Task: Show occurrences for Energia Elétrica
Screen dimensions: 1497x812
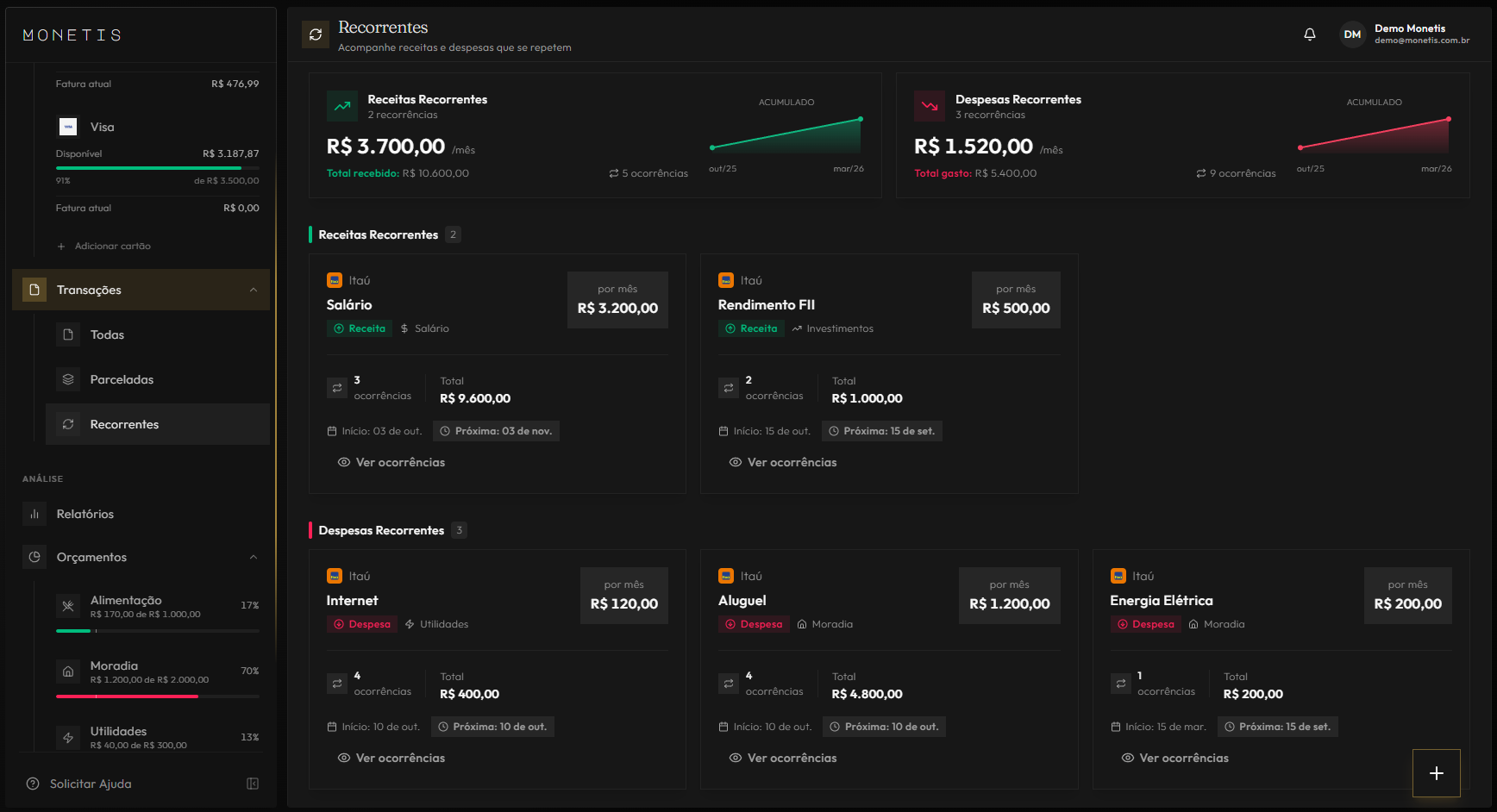Action: pos(1174,759)
